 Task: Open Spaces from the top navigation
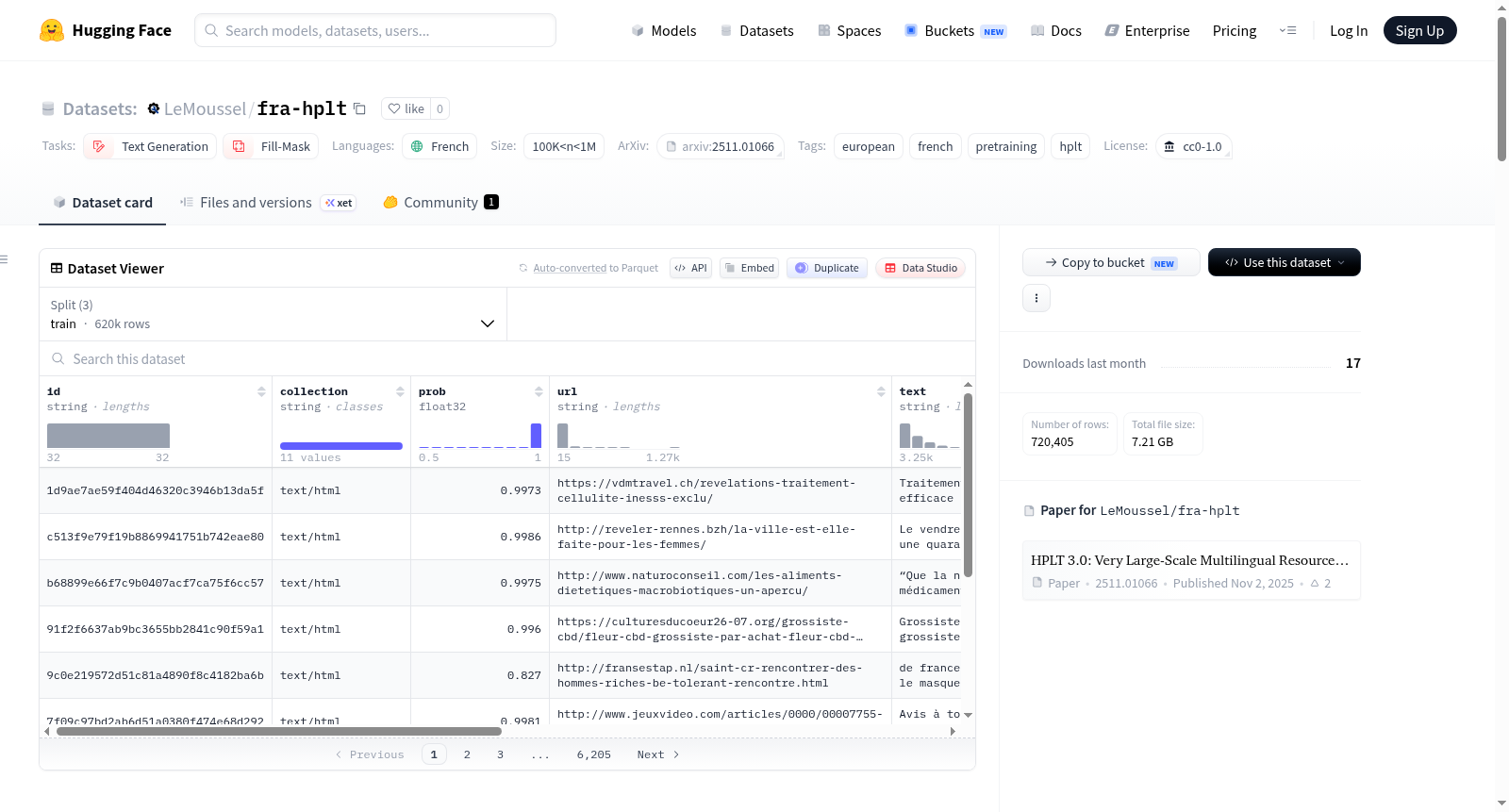[x=850, y=30]
